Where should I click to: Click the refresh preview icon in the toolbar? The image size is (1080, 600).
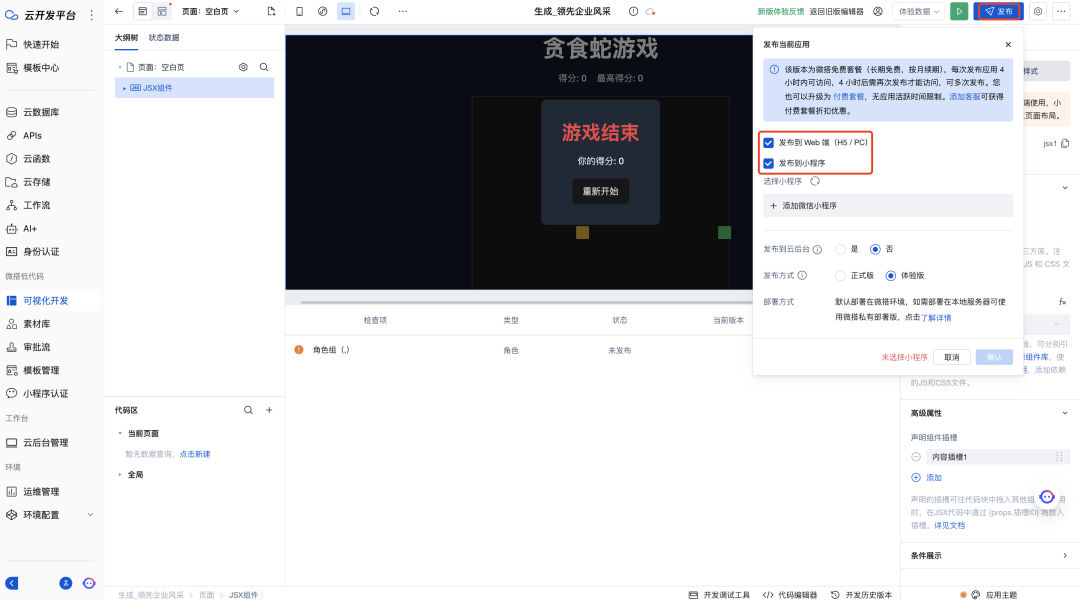[375, 11]
